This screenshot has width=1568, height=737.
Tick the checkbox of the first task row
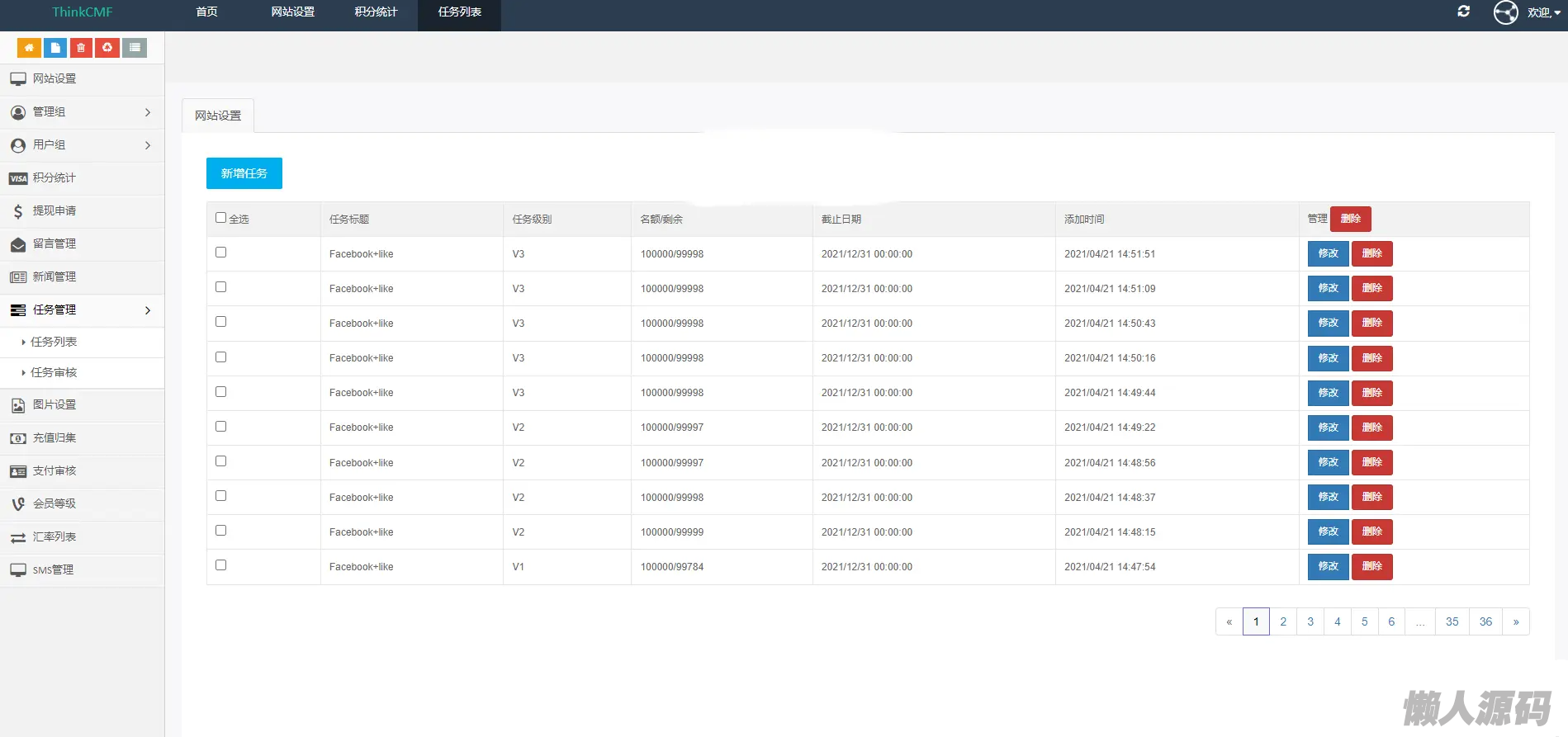click(x=220, y=253)
